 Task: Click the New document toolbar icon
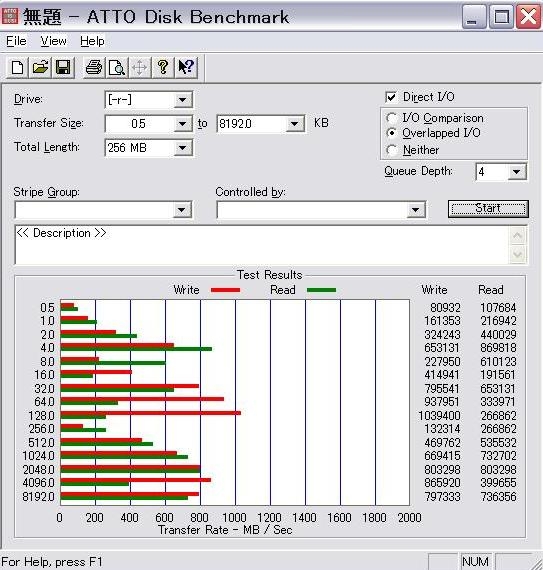(17, 68)
